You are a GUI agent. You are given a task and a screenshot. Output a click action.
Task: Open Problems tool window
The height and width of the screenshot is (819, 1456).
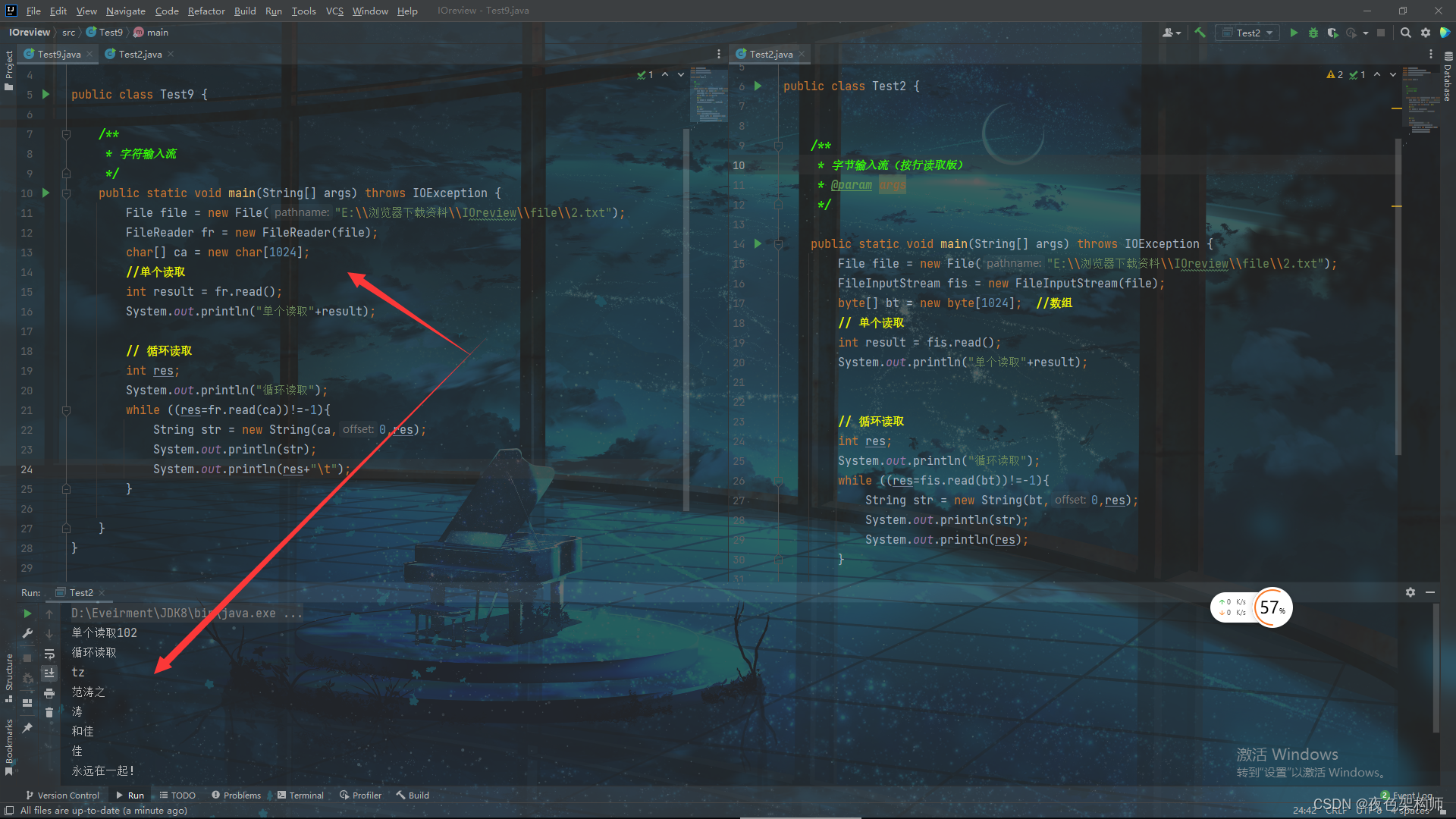[236, 795]
